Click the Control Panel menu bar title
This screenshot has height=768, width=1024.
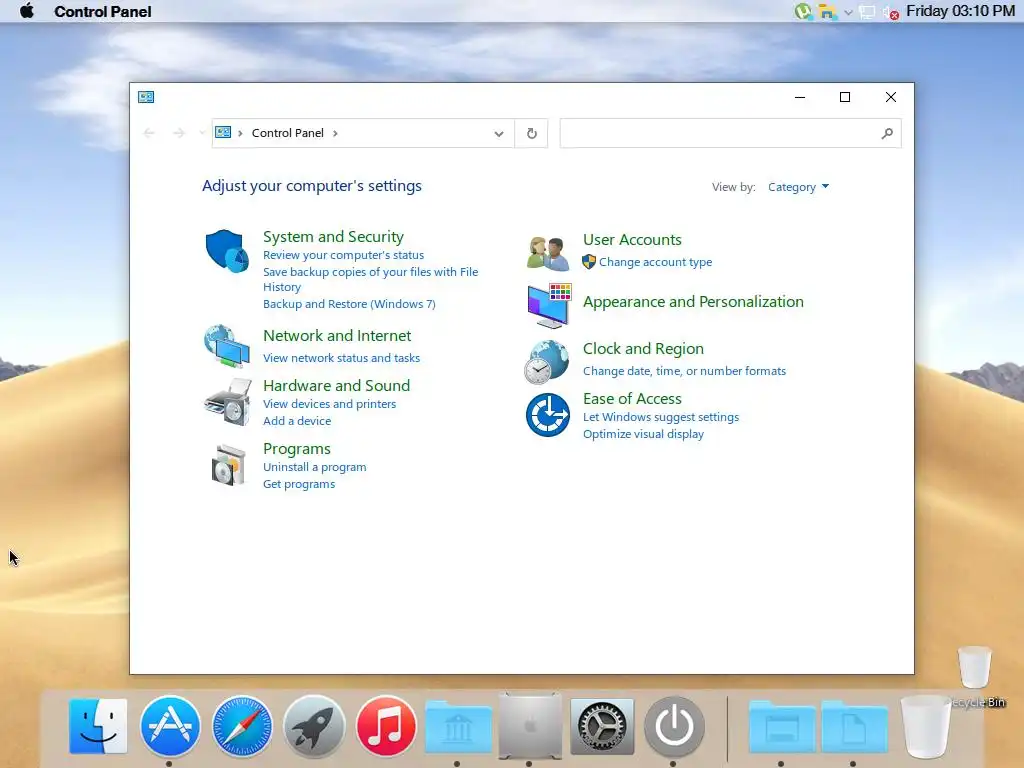coord(103,12)
